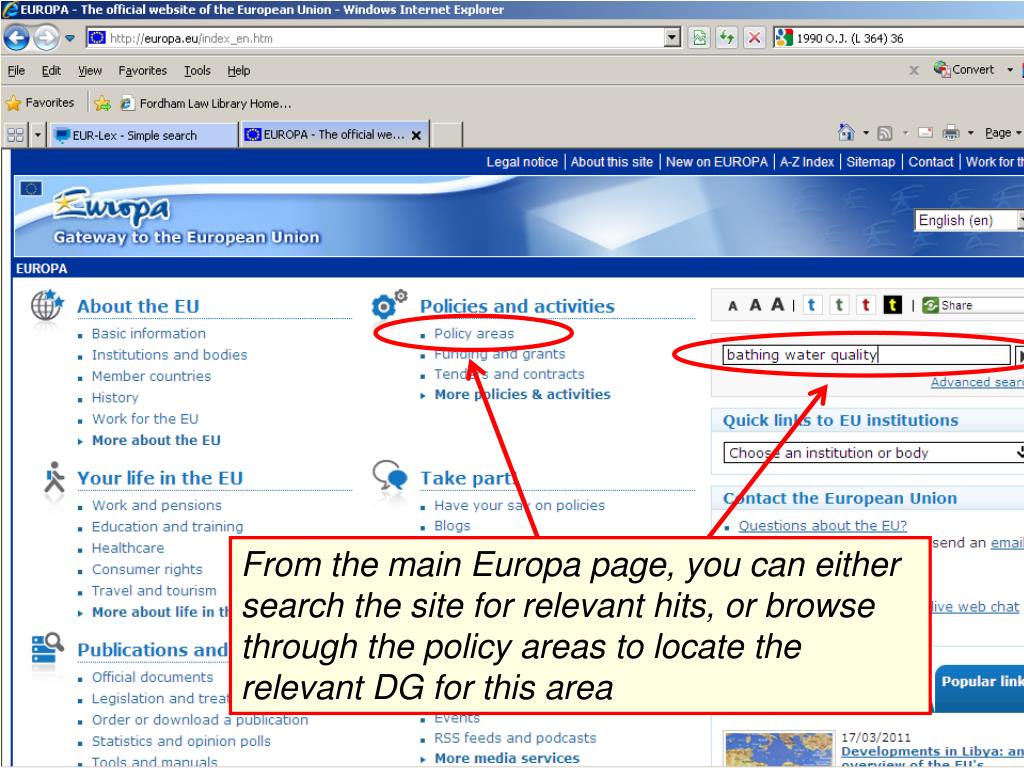This screenshot has height=768, width=1024.
Task: Choose the blue t color scheme
Action: point(812,305)
